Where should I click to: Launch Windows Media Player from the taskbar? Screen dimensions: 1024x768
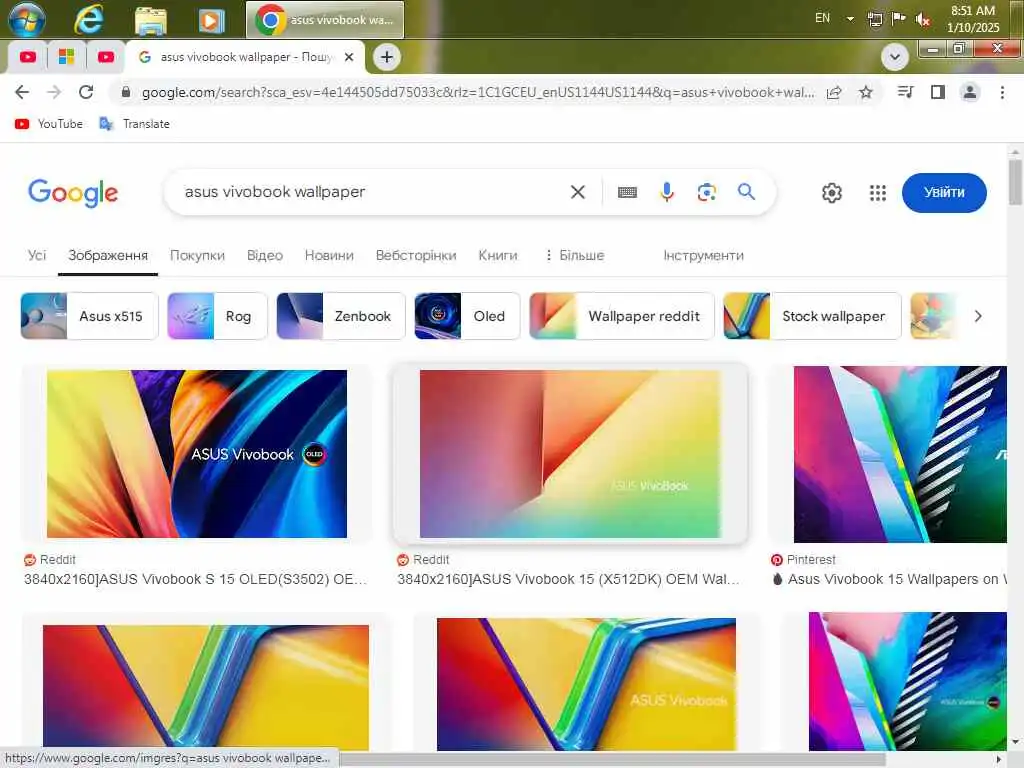click(x=211, y=20)
